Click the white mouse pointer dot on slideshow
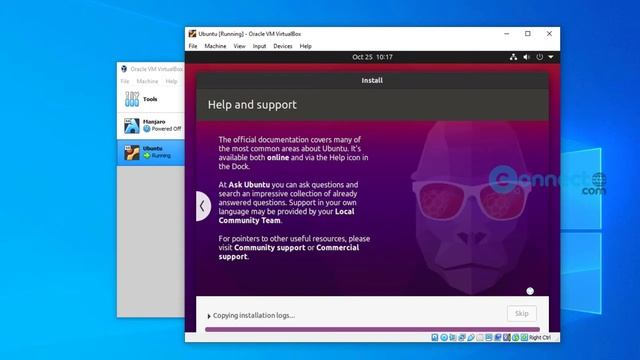Screen dimensions: 640x360 pos(530,291)
